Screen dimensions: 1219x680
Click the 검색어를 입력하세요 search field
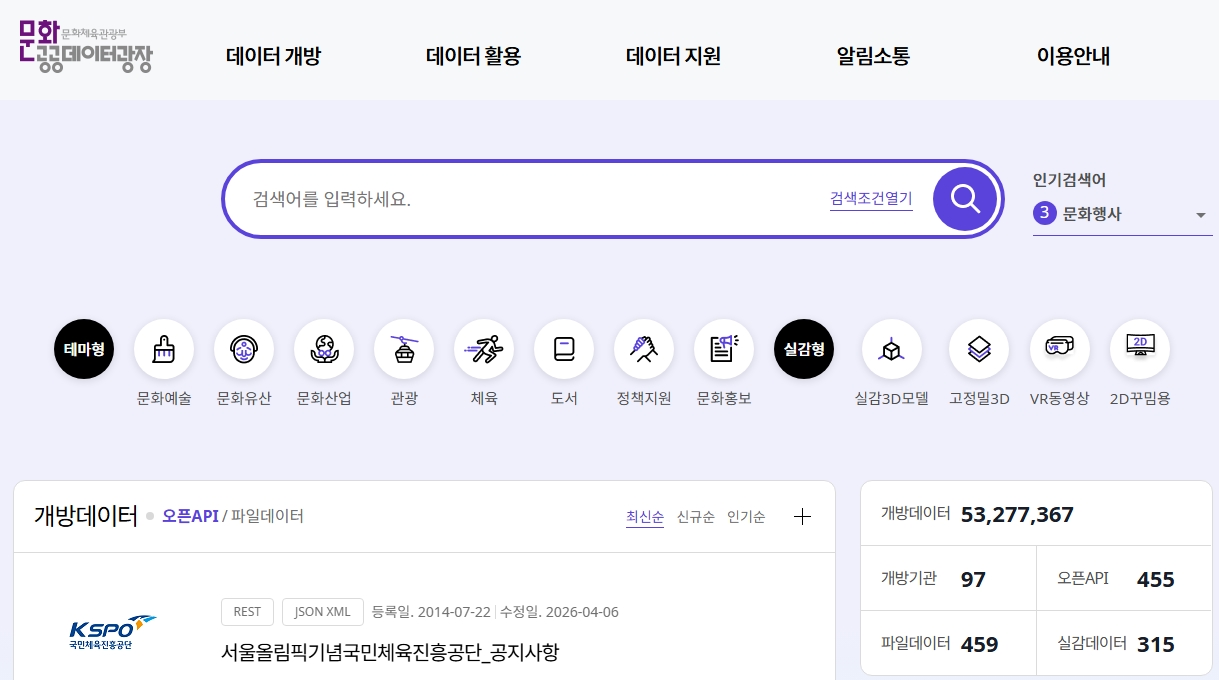pos(520,199)
